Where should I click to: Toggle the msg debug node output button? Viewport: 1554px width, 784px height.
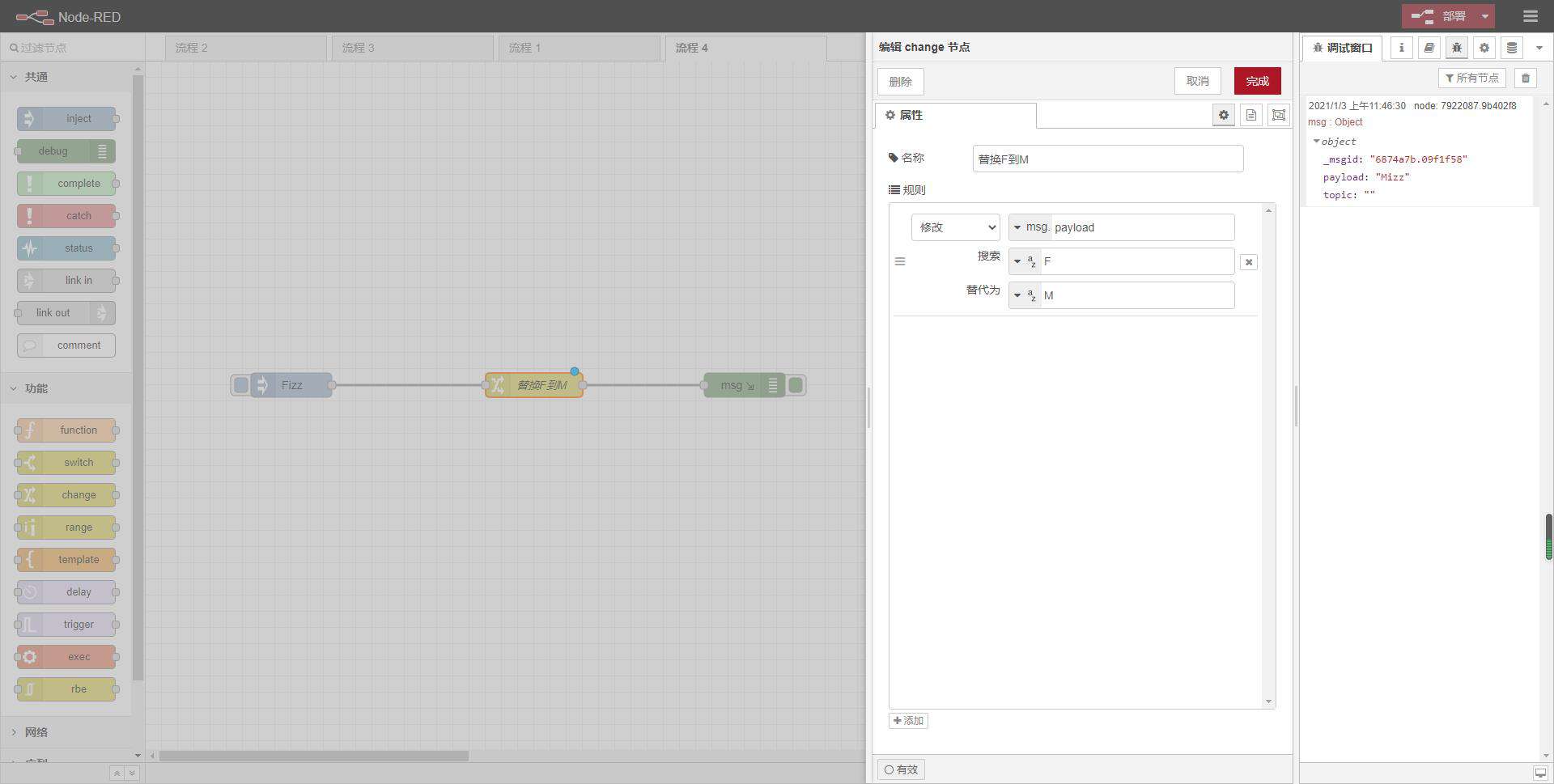pos(796,385)
